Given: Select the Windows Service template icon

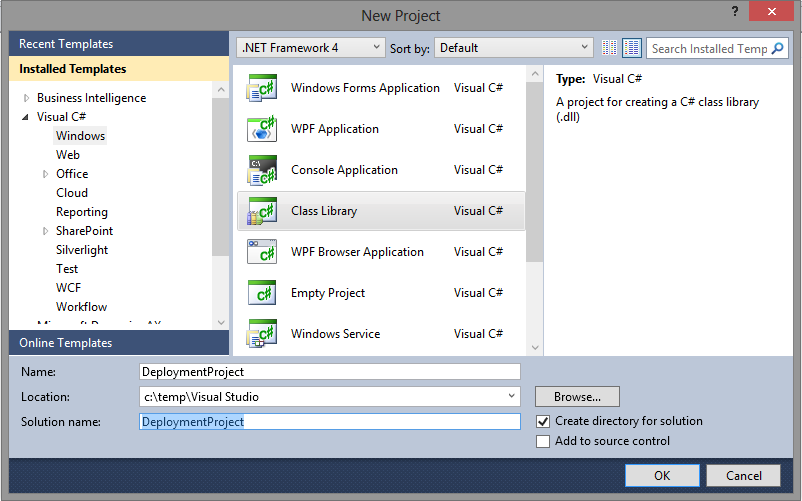Looking at the screenshot, I should point(262,334).
